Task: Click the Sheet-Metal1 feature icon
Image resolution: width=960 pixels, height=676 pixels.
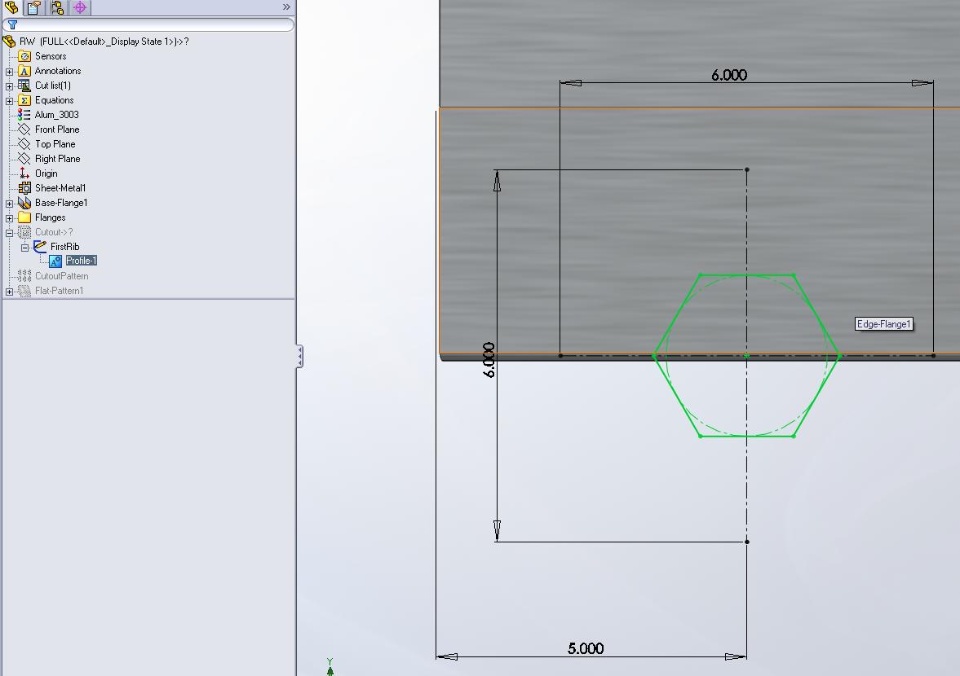Action: tap(24, 189)
